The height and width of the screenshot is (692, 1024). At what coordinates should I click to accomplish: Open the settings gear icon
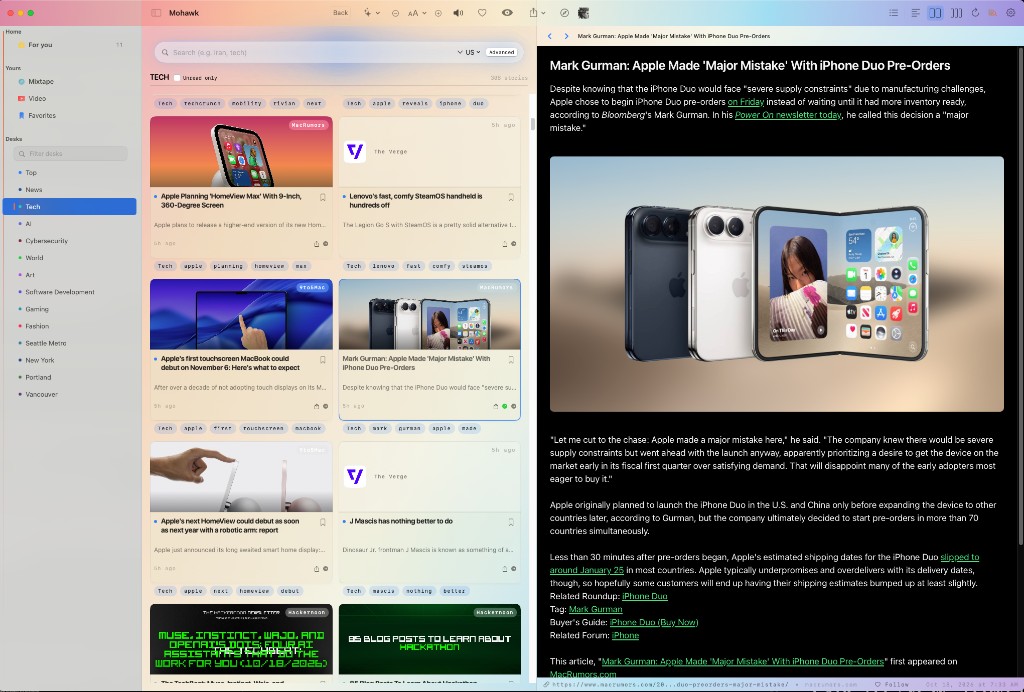[1010, 13]
